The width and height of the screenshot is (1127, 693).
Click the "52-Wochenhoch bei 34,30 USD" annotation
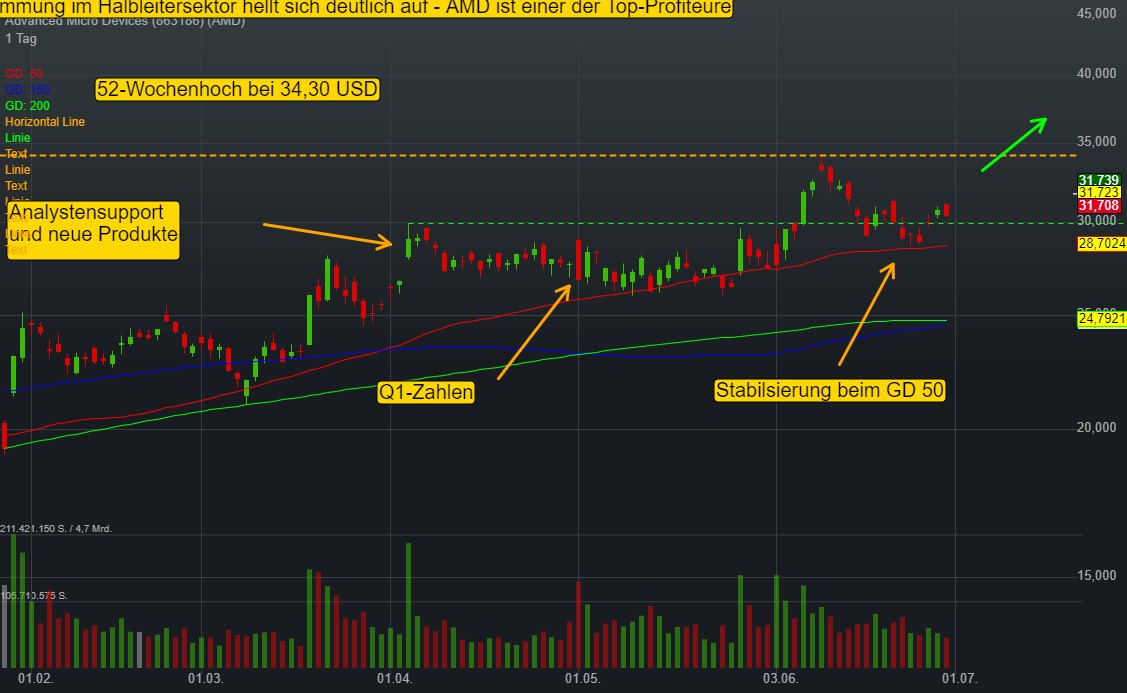pyautogui.click(x=237, y=89)
